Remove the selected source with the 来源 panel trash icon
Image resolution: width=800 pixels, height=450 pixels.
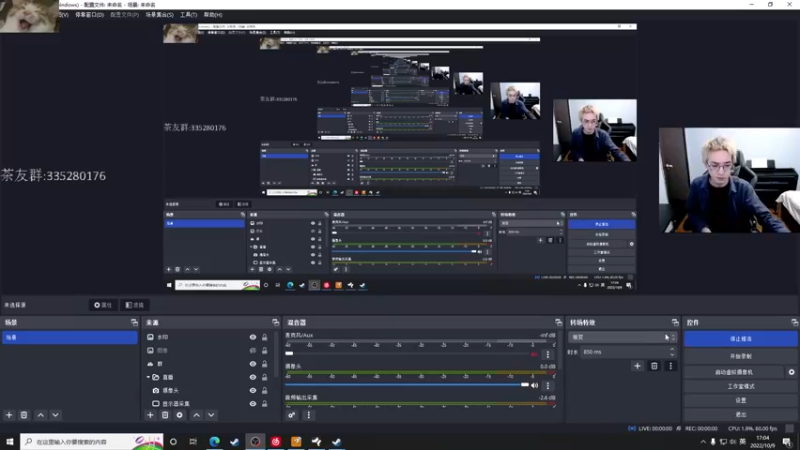(165, 415)
